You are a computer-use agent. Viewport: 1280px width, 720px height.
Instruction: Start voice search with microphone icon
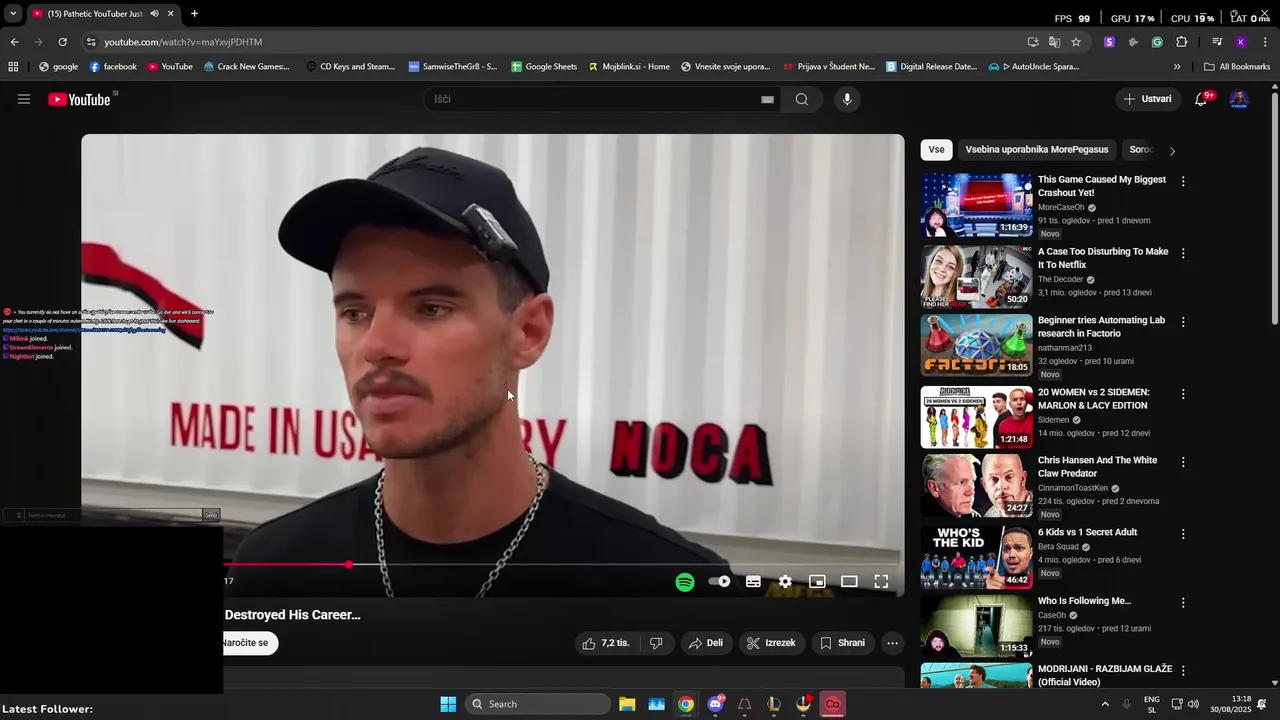(x=847, y=99)
